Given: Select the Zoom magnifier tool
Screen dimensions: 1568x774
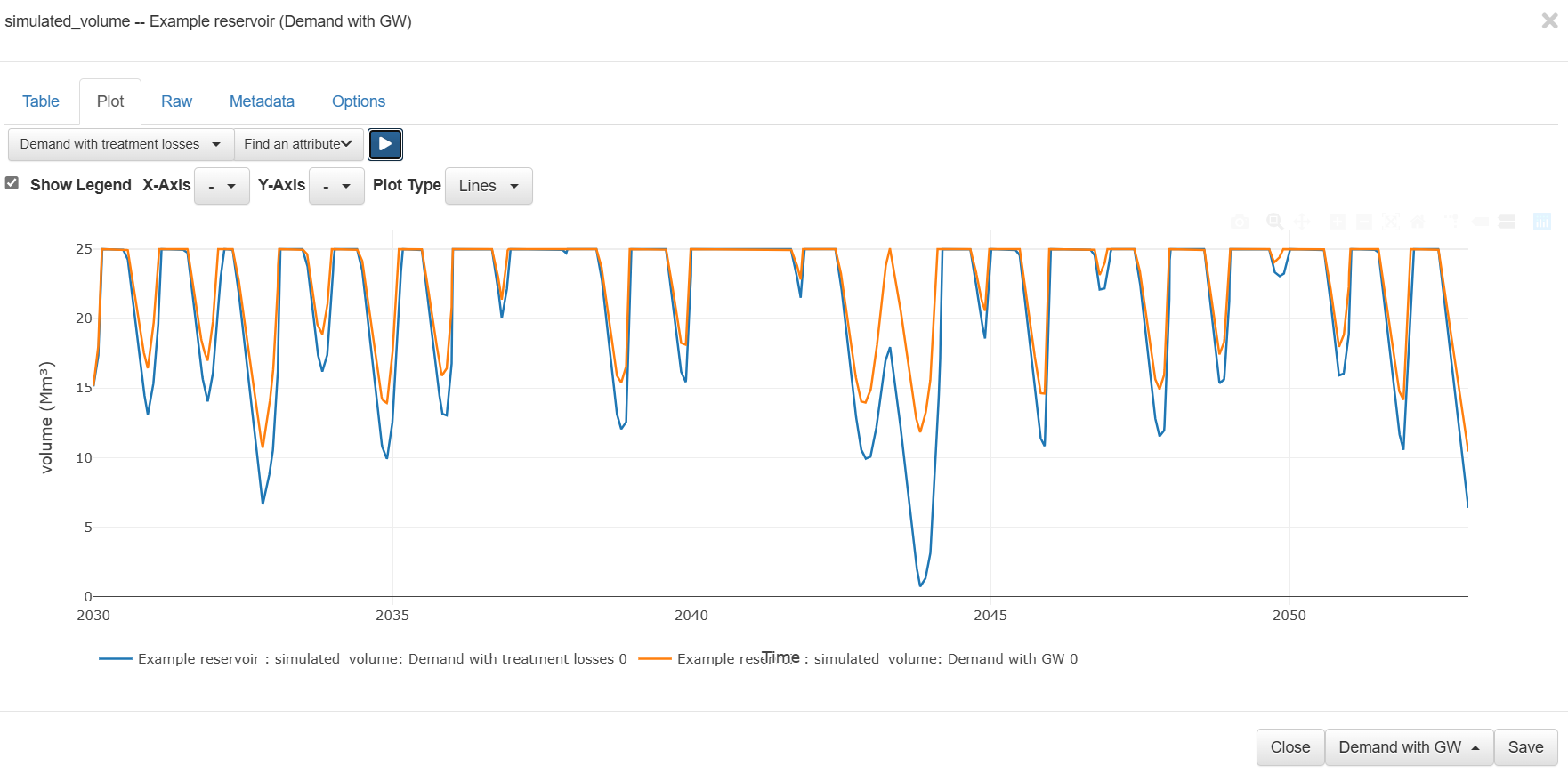Looking at the screenshot, I should 1274,222.
